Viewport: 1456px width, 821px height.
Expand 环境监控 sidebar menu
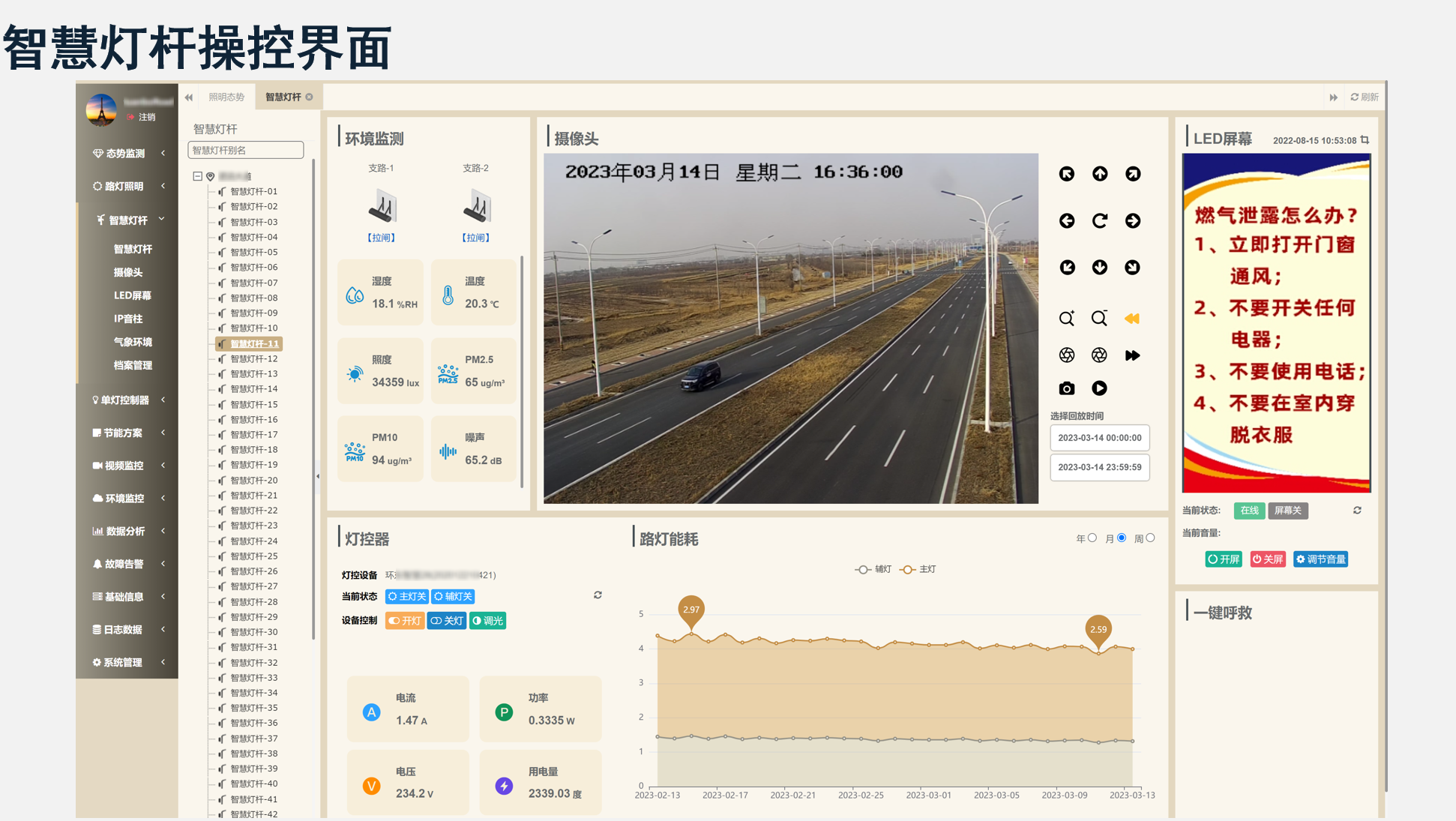click(127, 498)
